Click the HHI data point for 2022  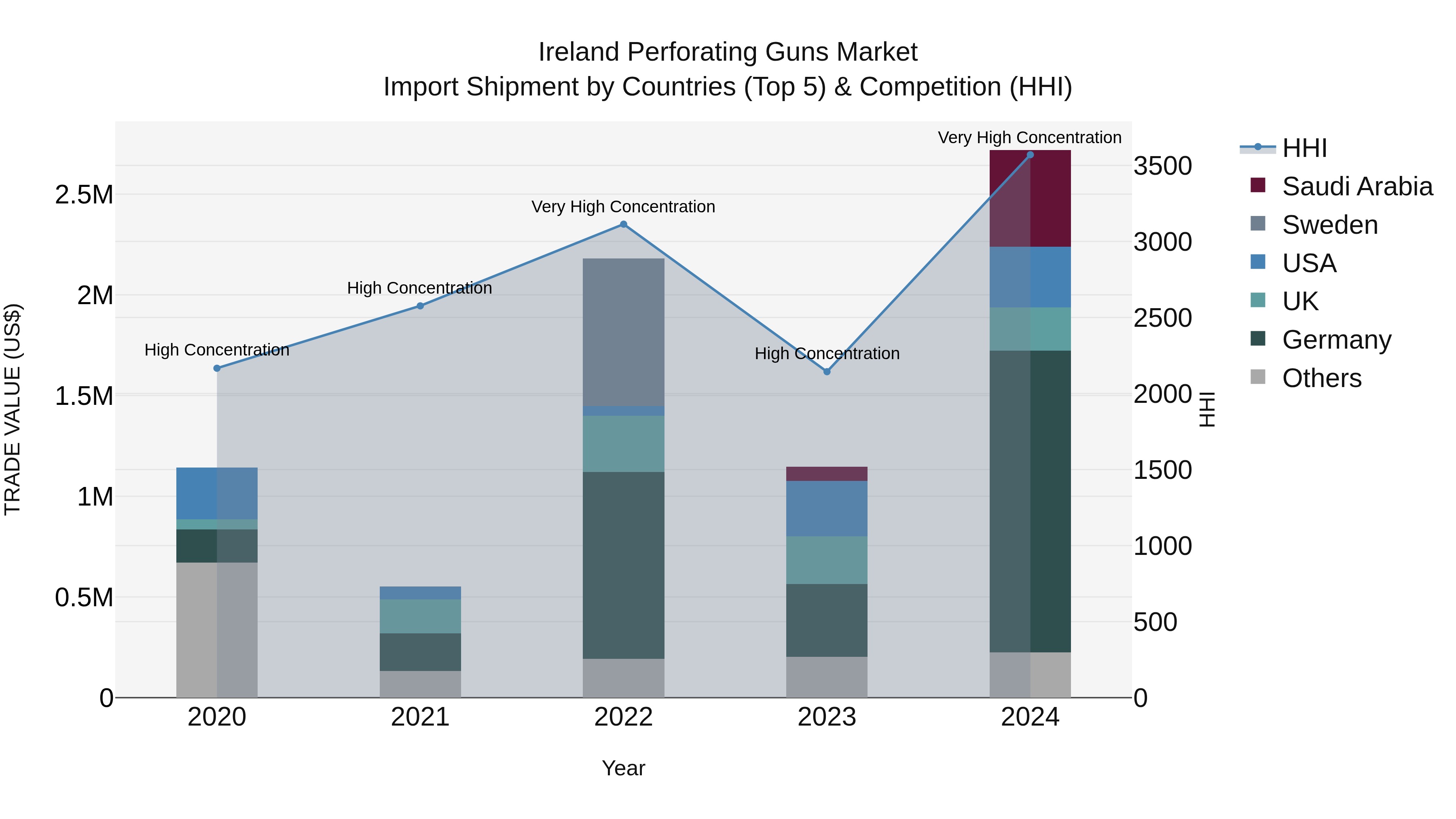point(623,224)
